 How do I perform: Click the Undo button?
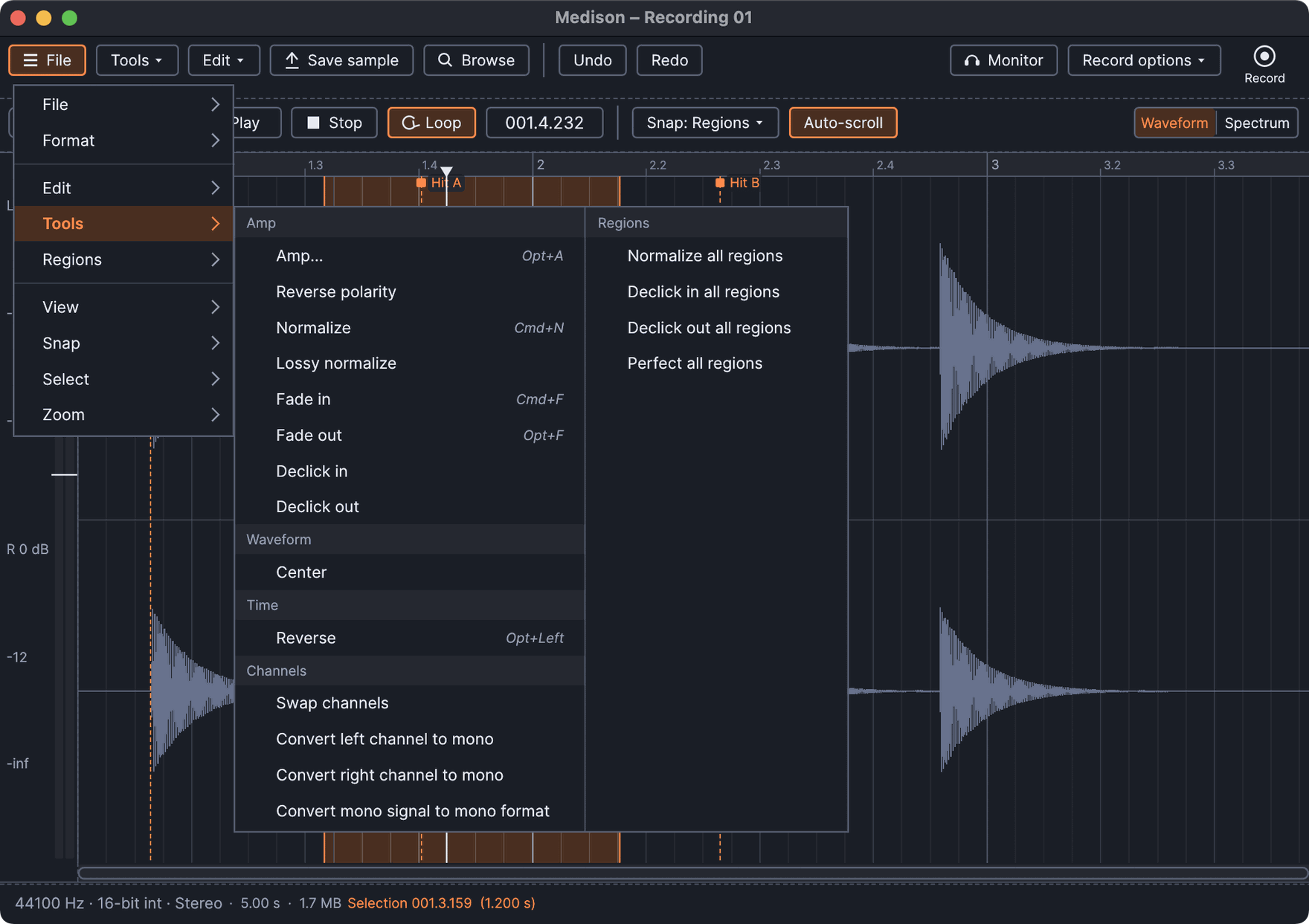(x=592, y=60)
